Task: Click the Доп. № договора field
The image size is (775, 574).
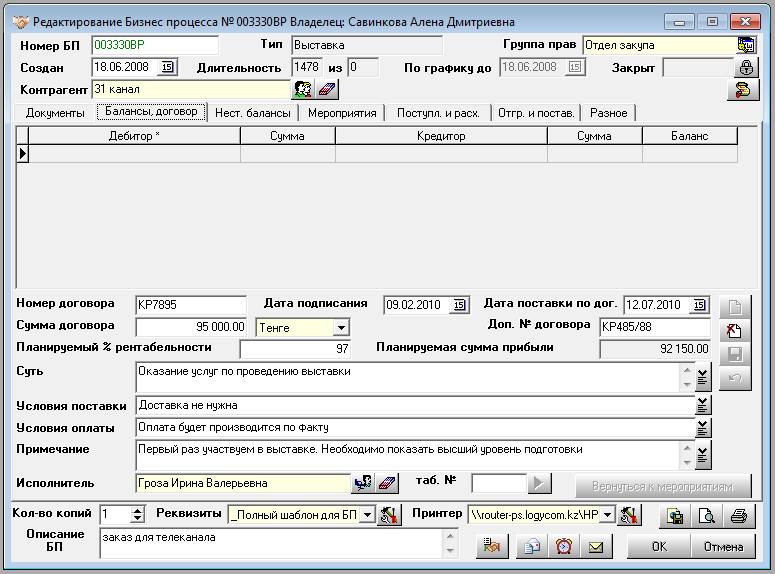Action: pos(655,327)
